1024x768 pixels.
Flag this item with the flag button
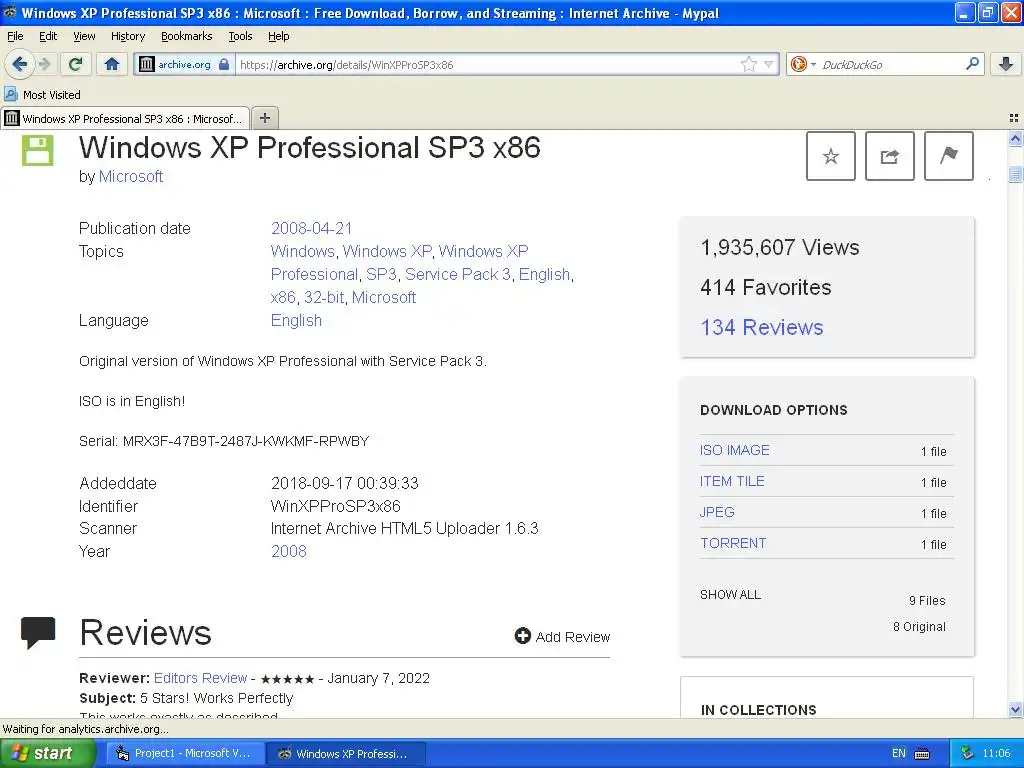click(x=948, y=156)
